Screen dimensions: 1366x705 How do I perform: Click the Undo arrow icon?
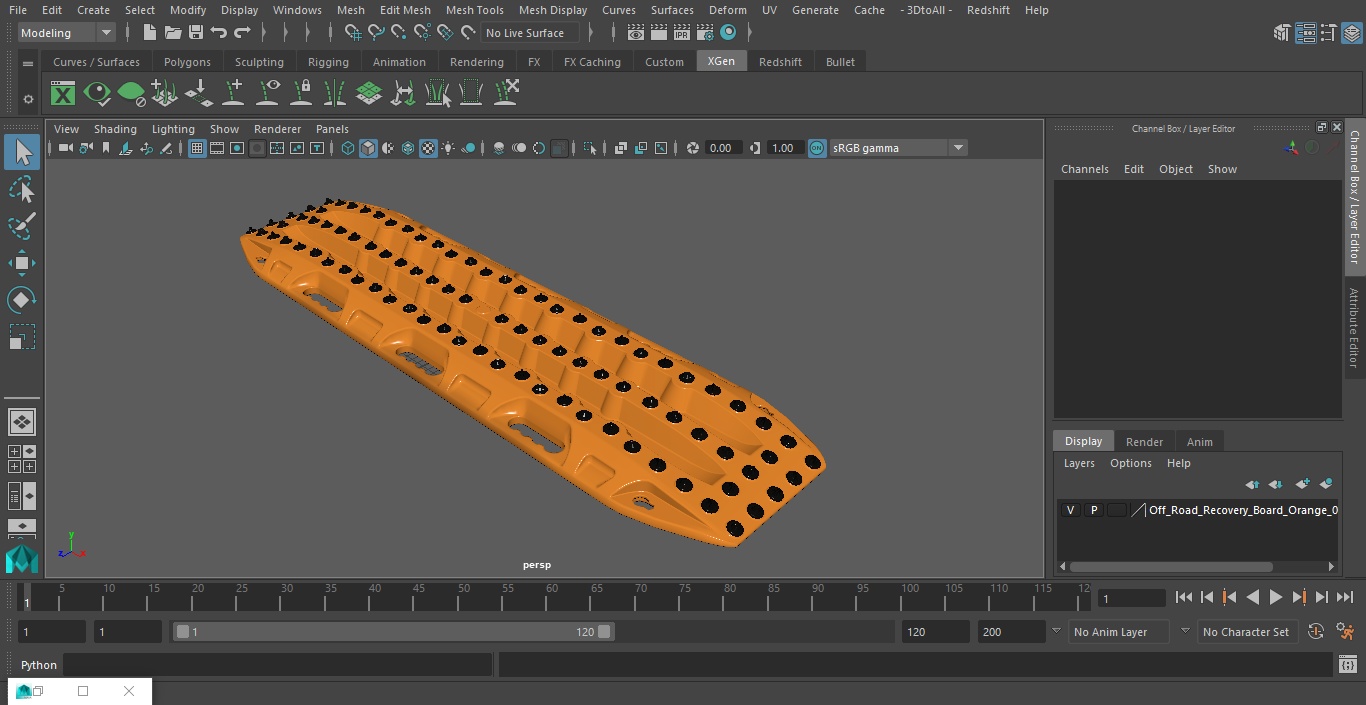[219, 33]
